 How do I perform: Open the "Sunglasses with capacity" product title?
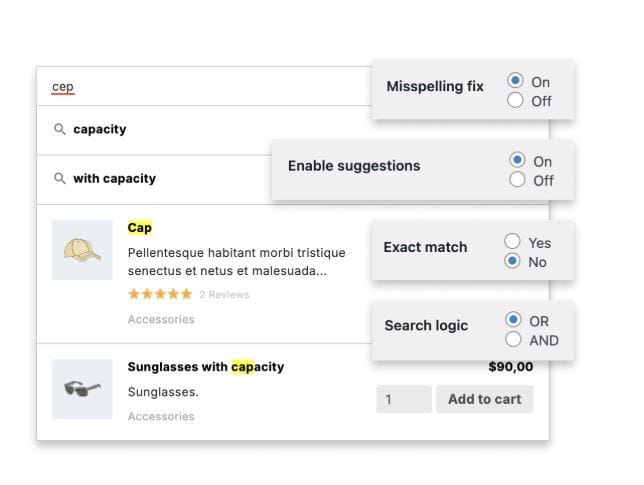click(x=206, y=367)
